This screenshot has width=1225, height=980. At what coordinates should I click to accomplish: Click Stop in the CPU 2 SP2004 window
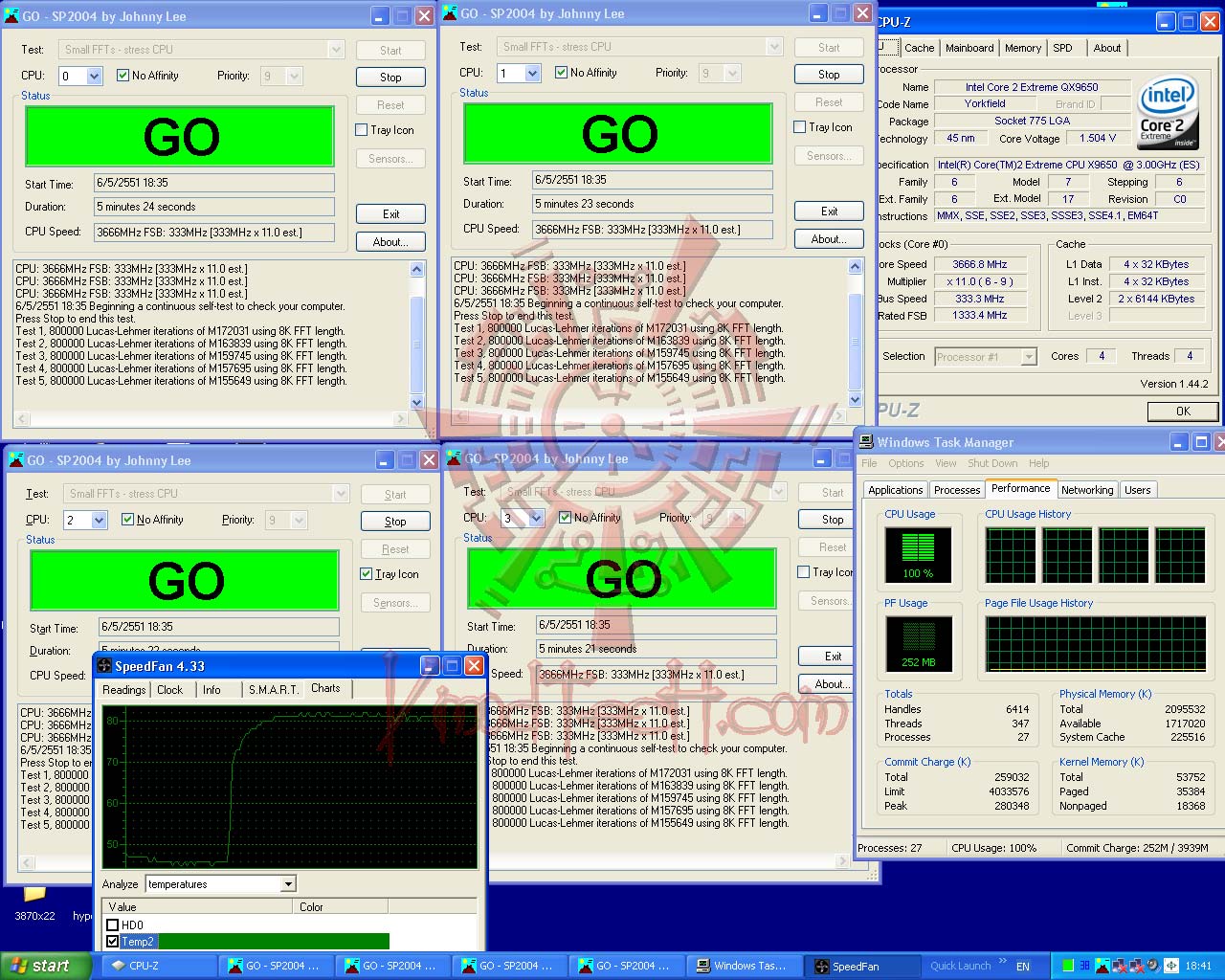click(x=395, y=522)
